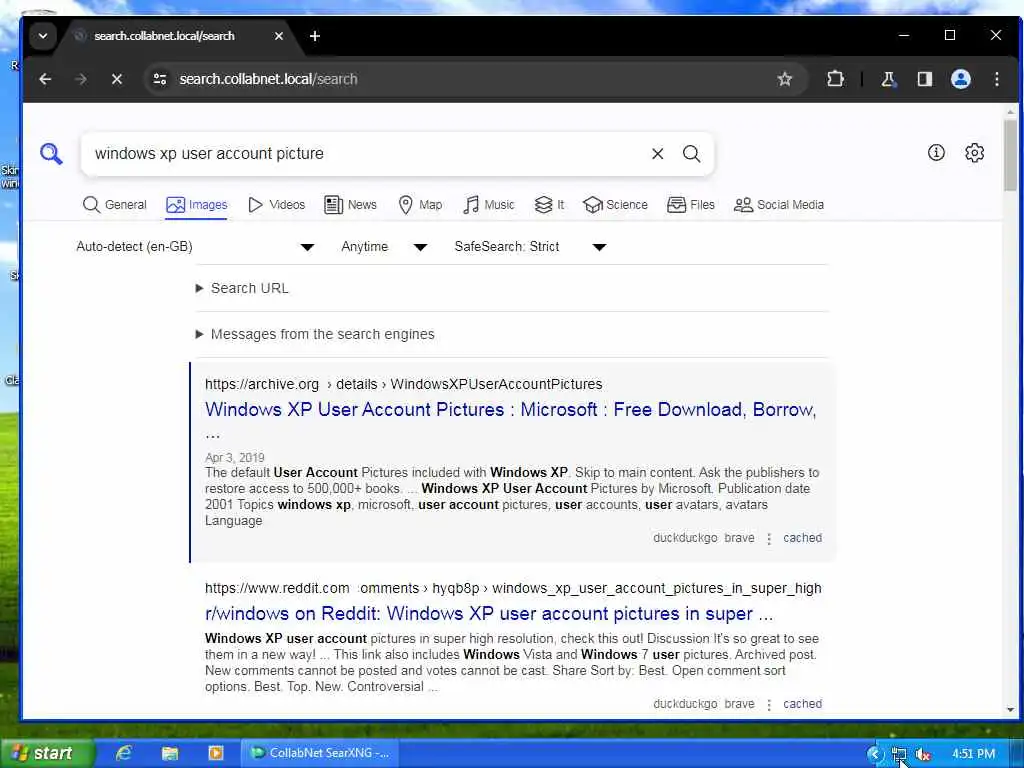
Task: Click the page vertical scrollbar thumb
Action: point(1010,155)
